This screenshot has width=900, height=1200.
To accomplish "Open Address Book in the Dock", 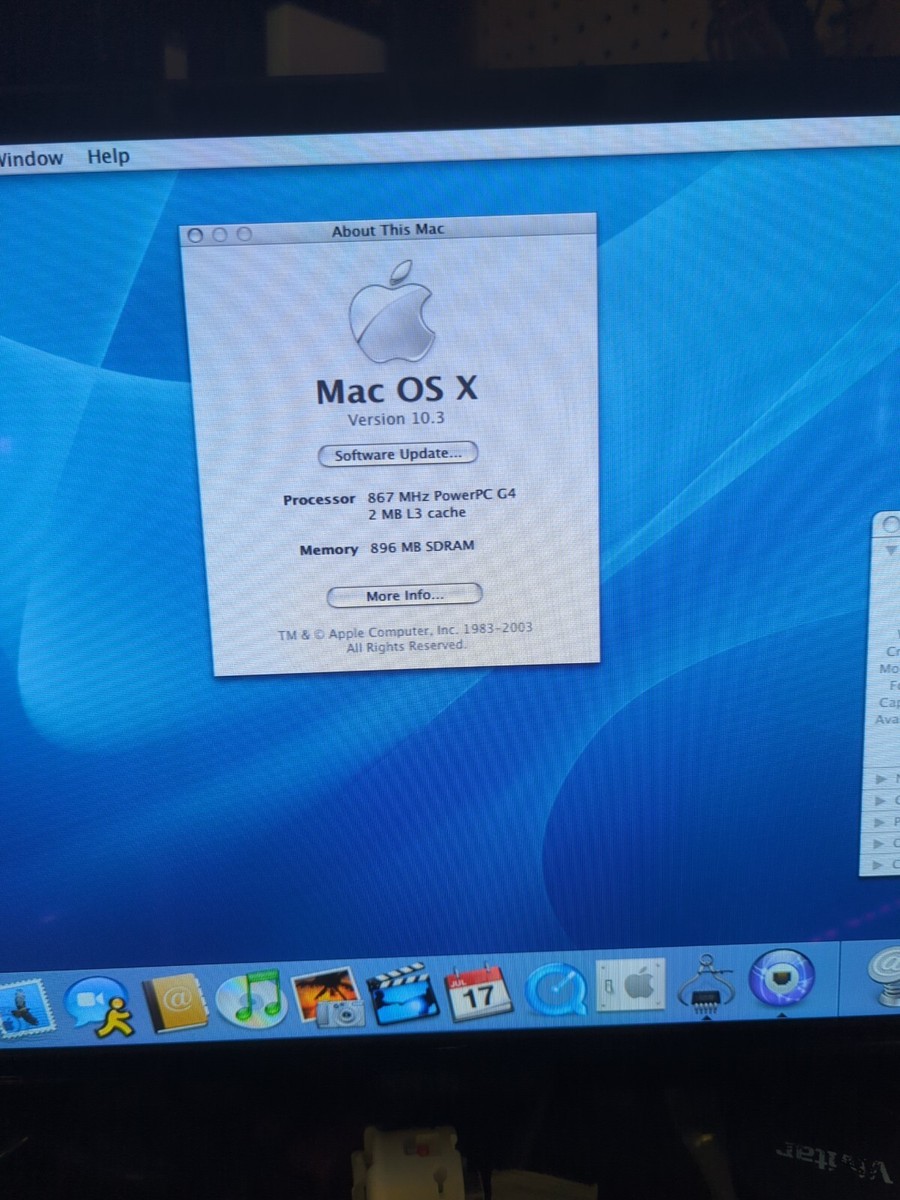I will (x=175, y=1003).
